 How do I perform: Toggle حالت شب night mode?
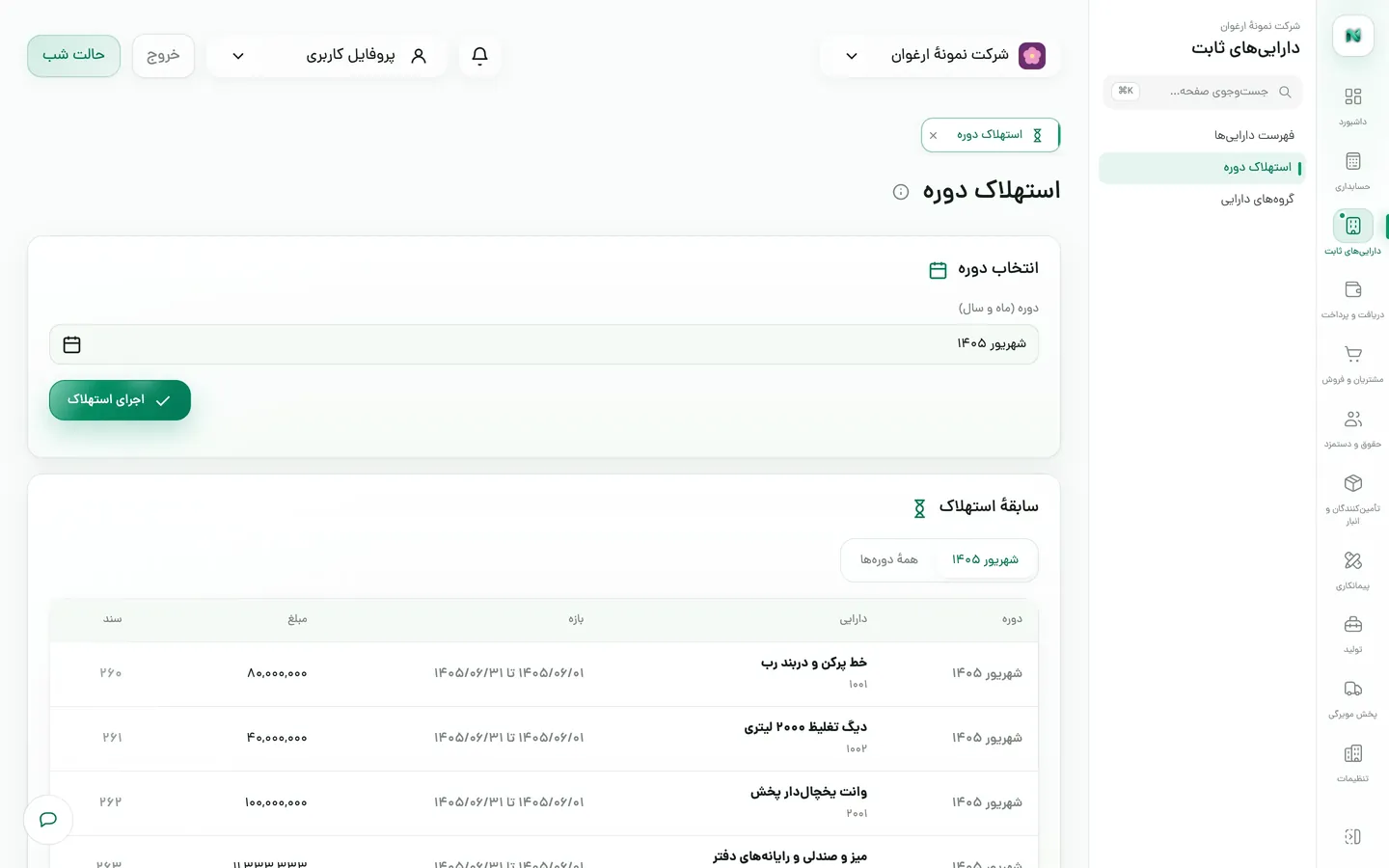[x=74, y=56]
